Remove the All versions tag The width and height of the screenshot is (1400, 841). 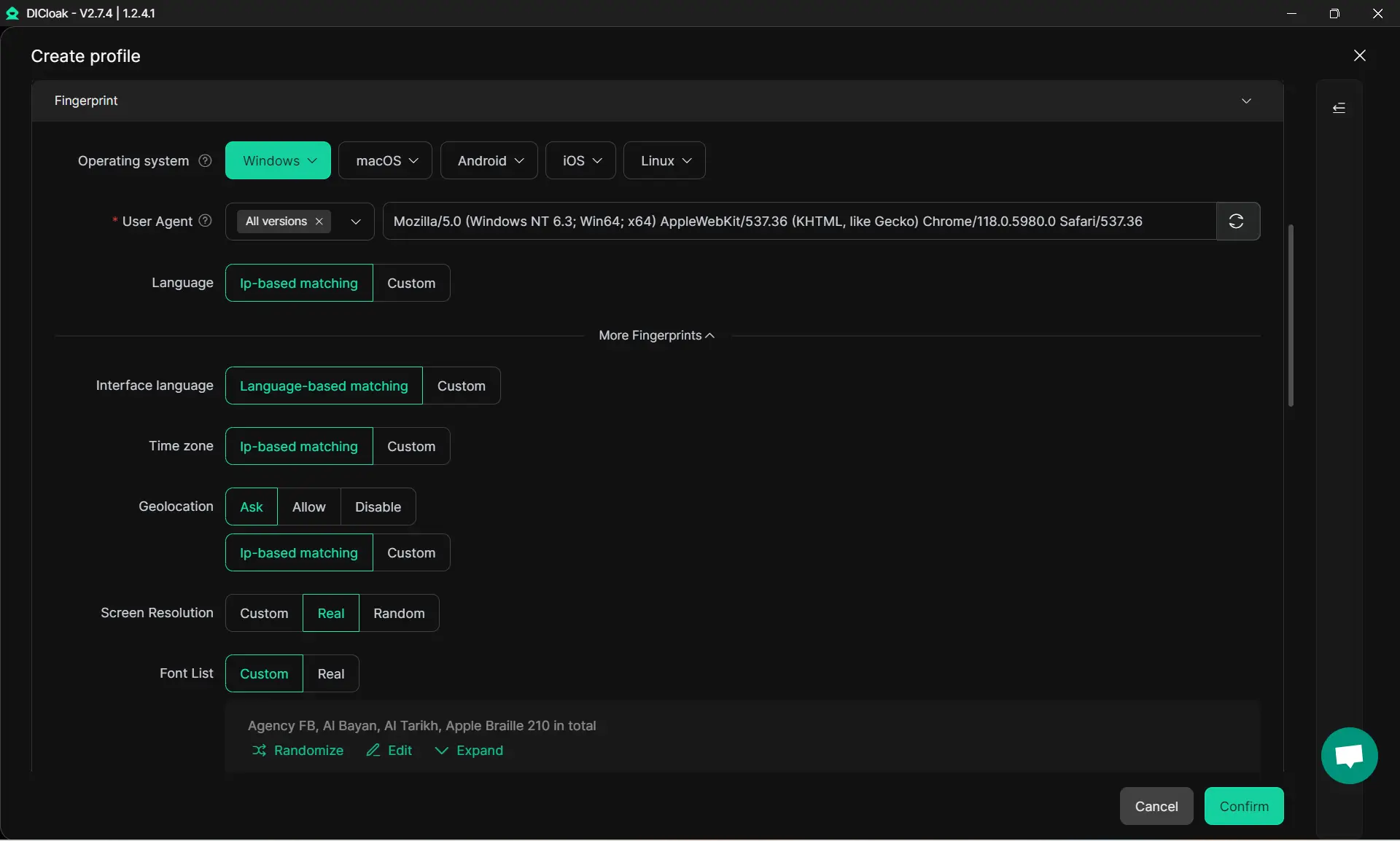(319, 222)
